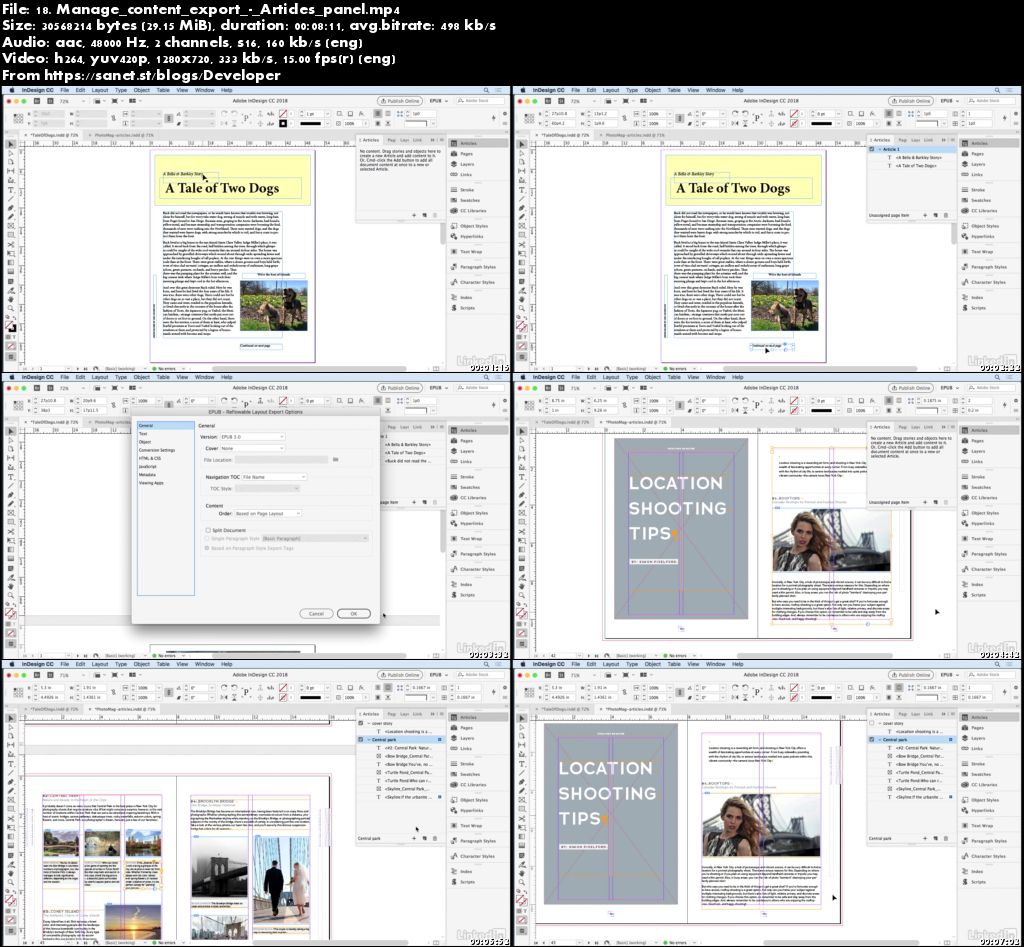Collapse Central park triangle in the Brooklyn Bridge frame

point(368,739)
